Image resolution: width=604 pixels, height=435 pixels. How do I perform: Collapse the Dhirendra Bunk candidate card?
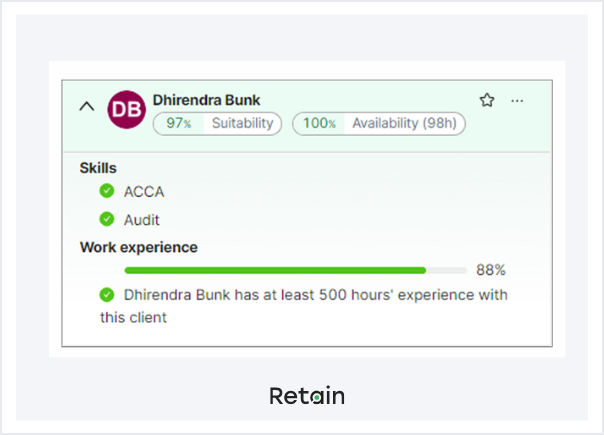click(87, 106)
